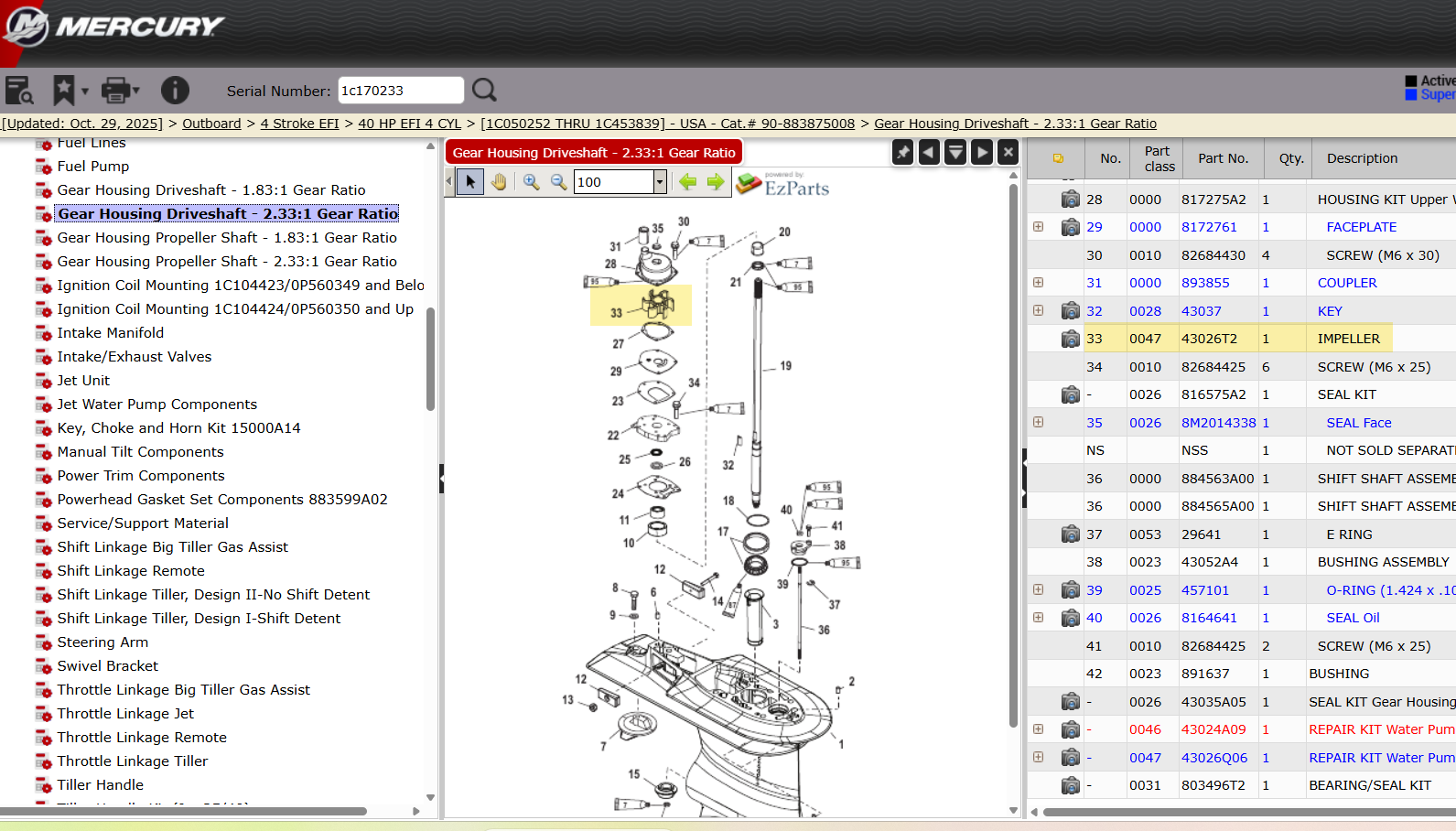This screenshot has width=1456, height=831.
Task: Click the Mercury logo
Action: tap(113, 26)
